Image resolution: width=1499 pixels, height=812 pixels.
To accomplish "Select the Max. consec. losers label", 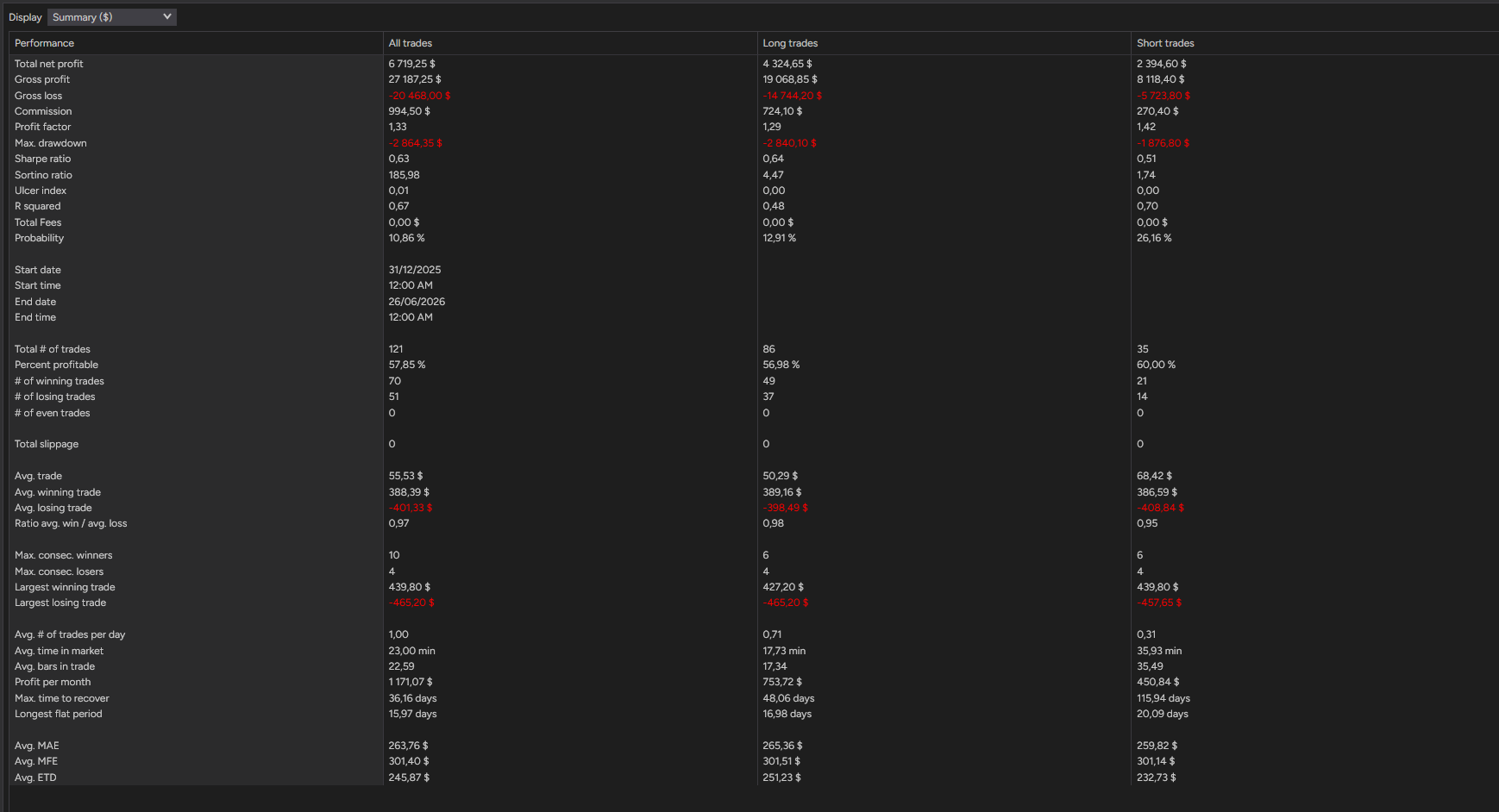I will [x=60, y=572].
